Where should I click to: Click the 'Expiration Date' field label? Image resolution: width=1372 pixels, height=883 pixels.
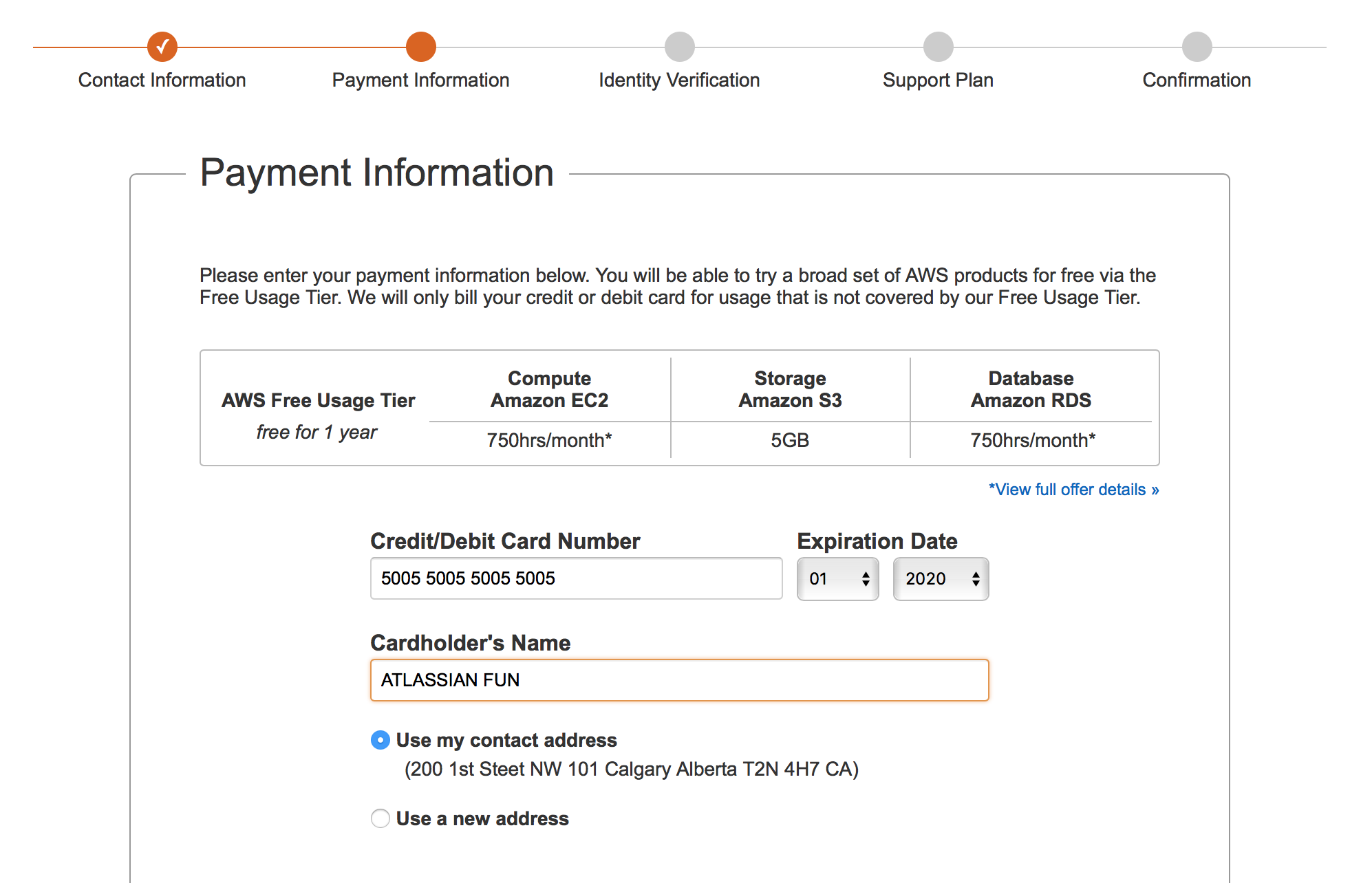[x=877, y=541]
